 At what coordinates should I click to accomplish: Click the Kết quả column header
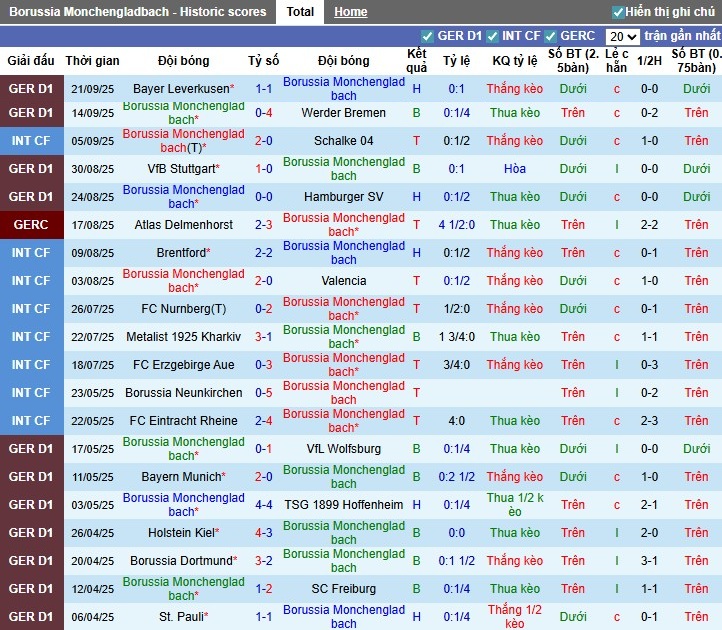[x=417, y=61]
